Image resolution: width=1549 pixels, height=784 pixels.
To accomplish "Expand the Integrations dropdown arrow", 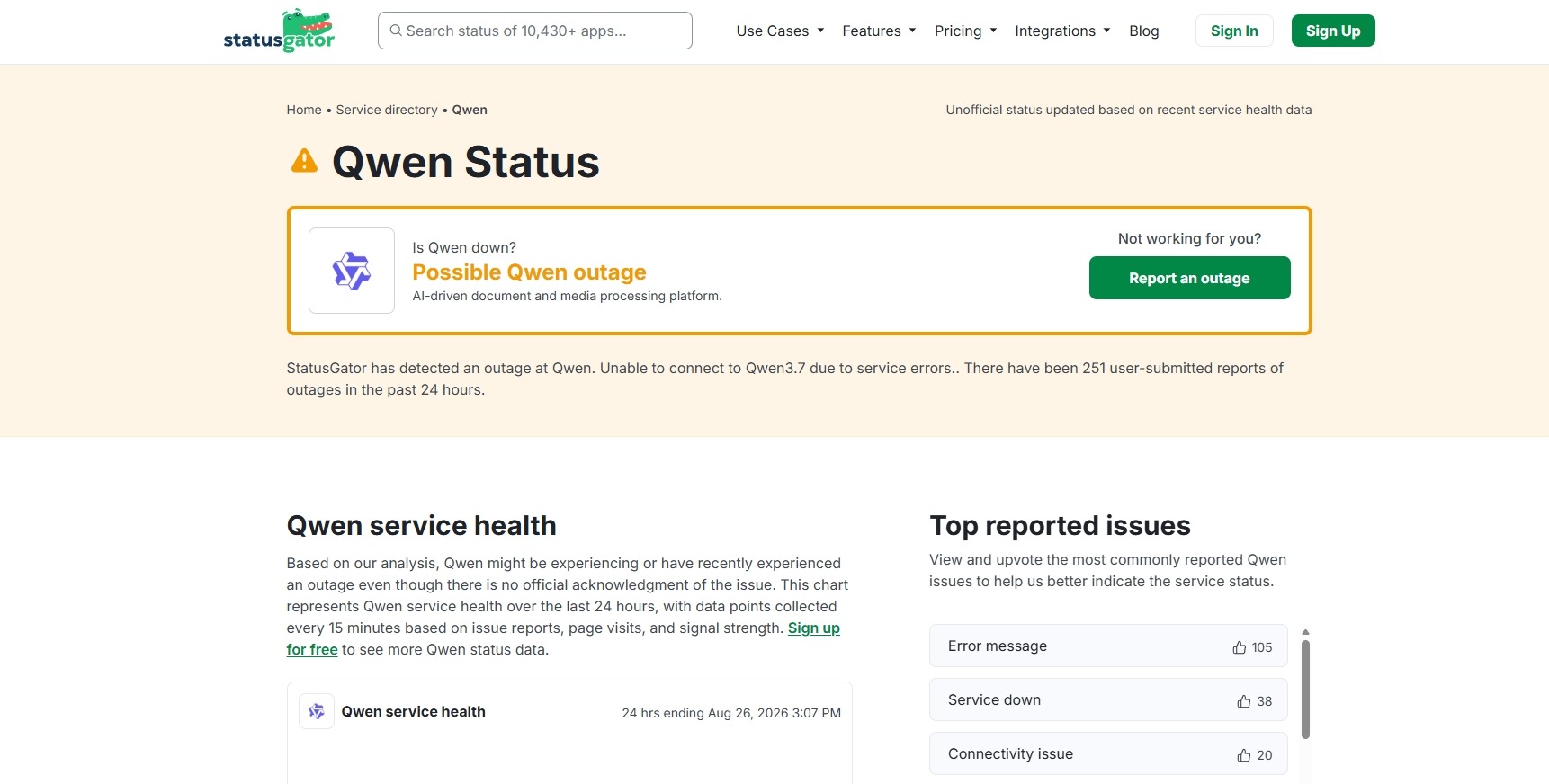I will tap(1106, 31).
